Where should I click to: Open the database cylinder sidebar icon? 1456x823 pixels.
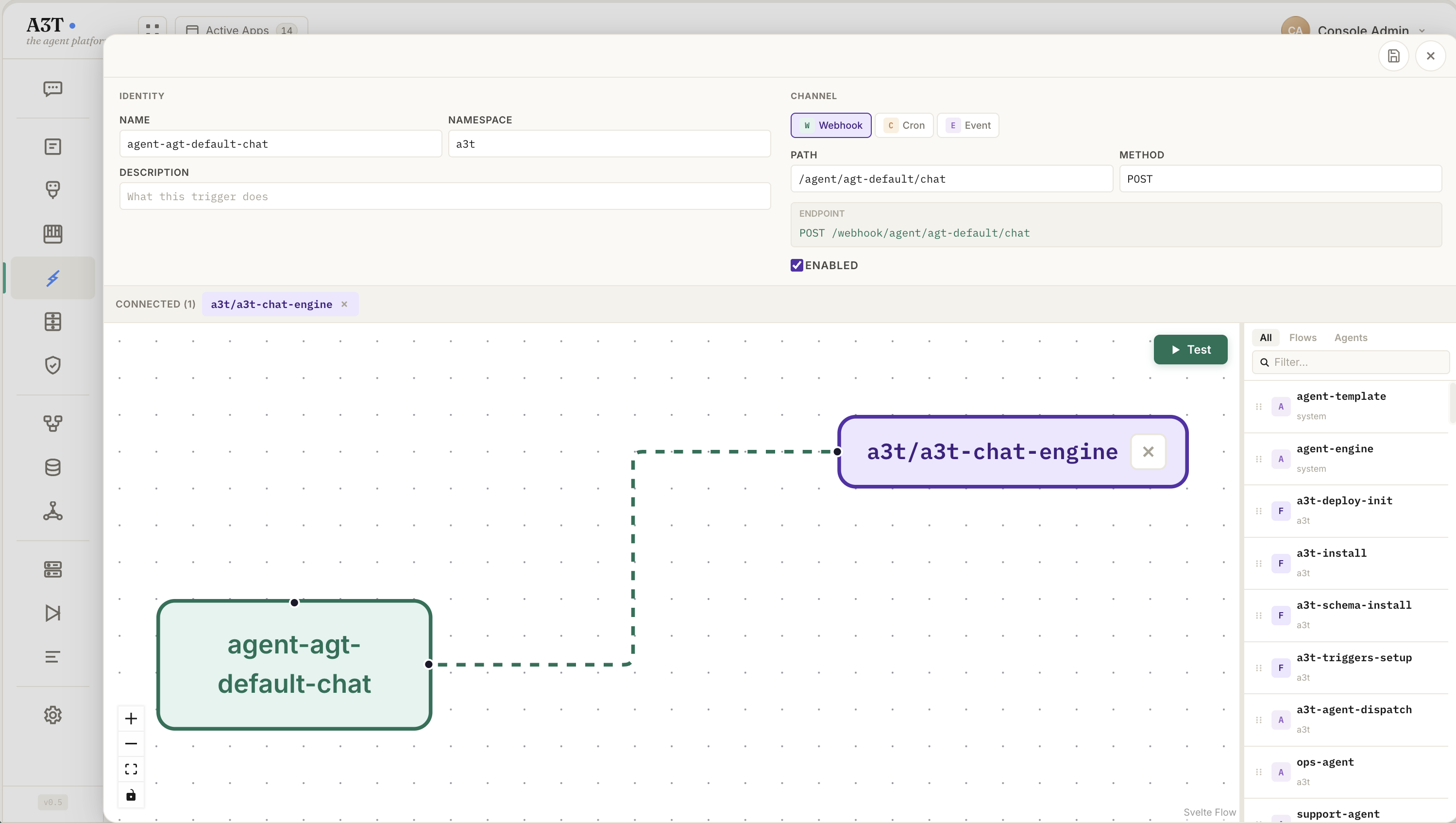(52, 467)
